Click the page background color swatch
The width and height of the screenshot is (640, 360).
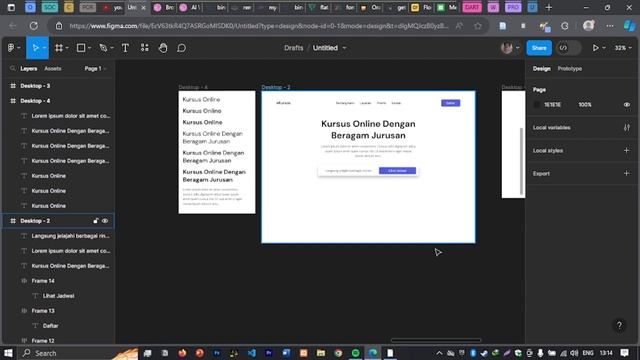537,105
